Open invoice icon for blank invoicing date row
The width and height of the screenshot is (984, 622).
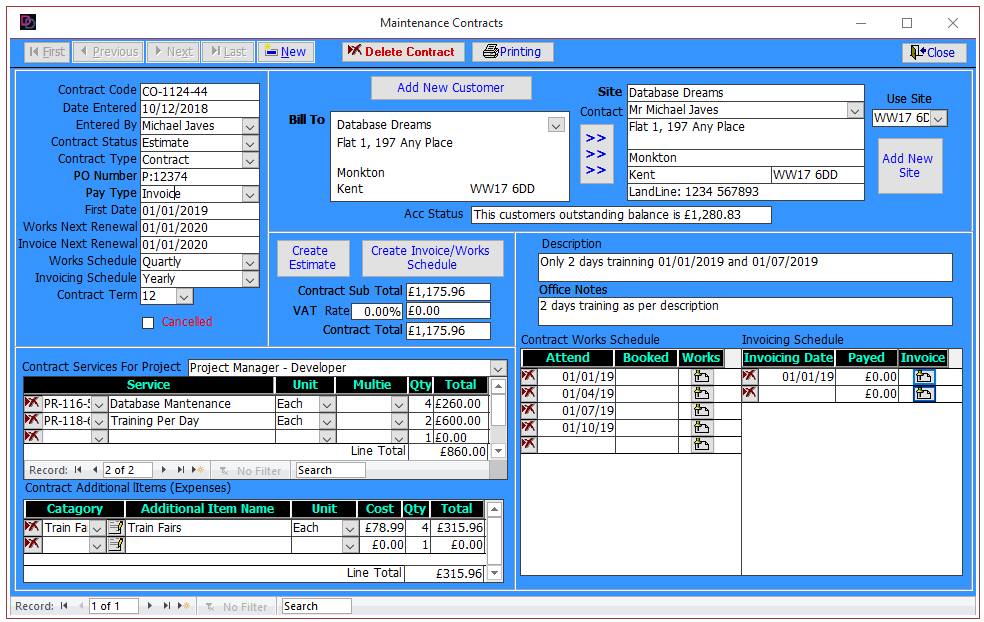[x=924, y=394]
